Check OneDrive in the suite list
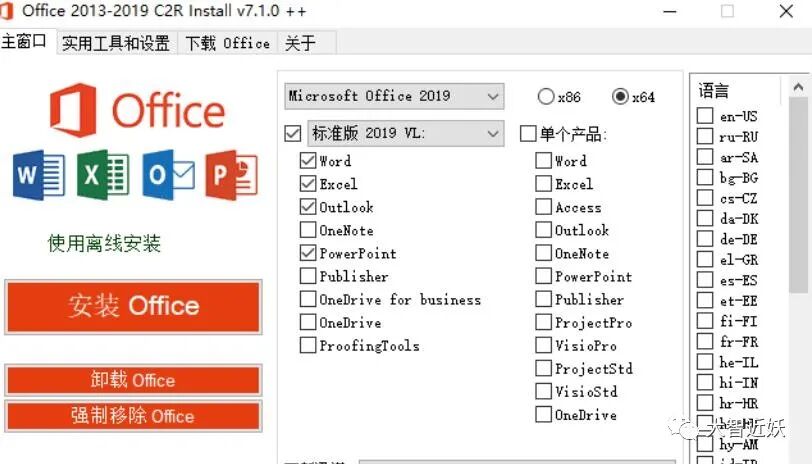This screenshot has width=812, height=464. [x=308, y=322]
